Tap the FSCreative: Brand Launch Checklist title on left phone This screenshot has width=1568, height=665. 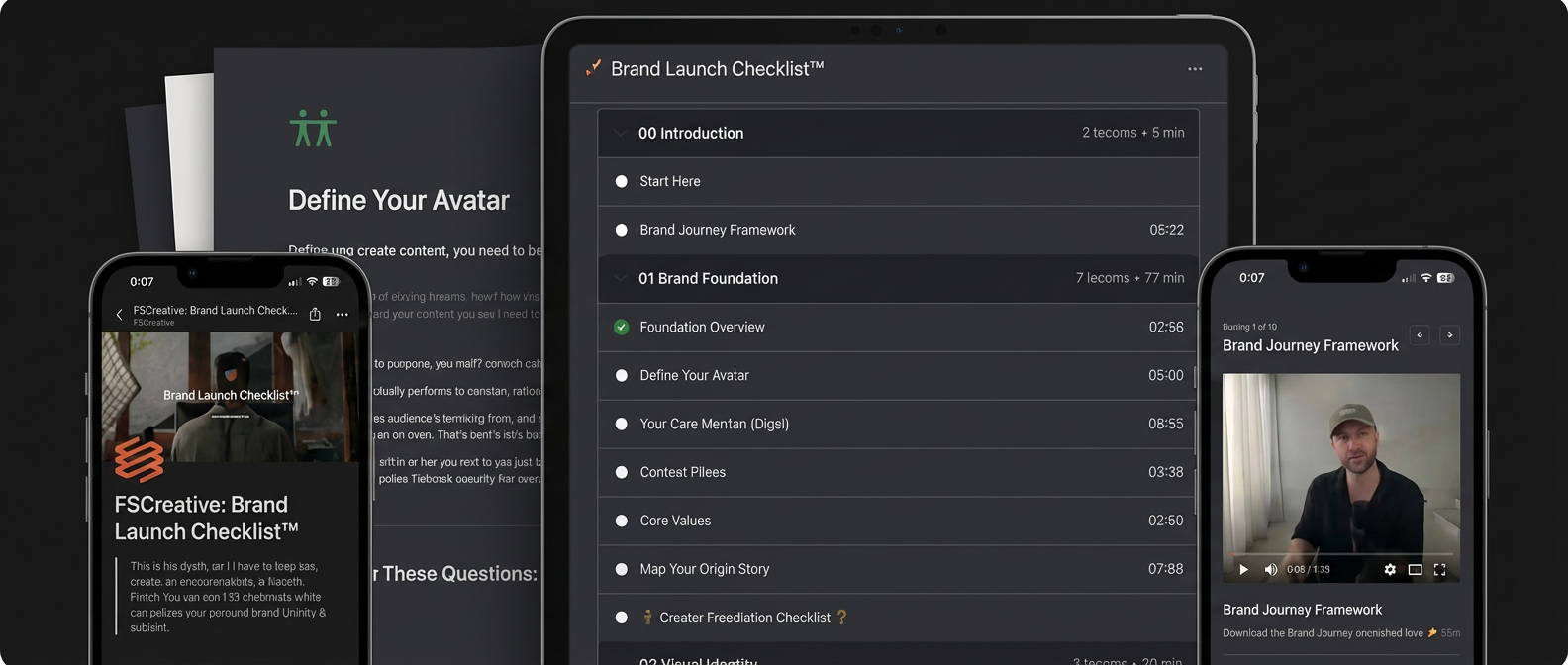point(206,519)
